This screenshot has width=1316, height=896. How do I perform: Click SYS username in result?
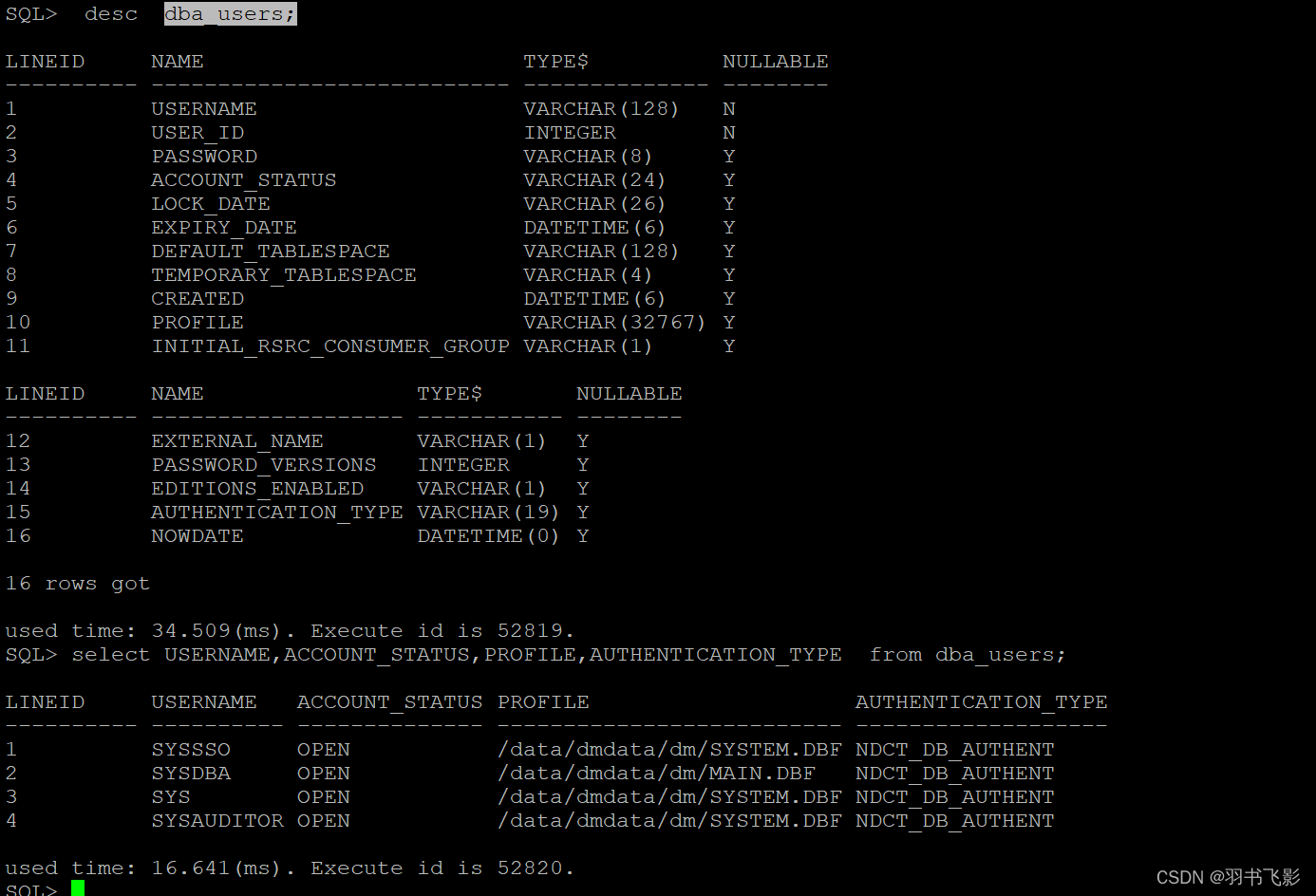(x=171, y=797)
